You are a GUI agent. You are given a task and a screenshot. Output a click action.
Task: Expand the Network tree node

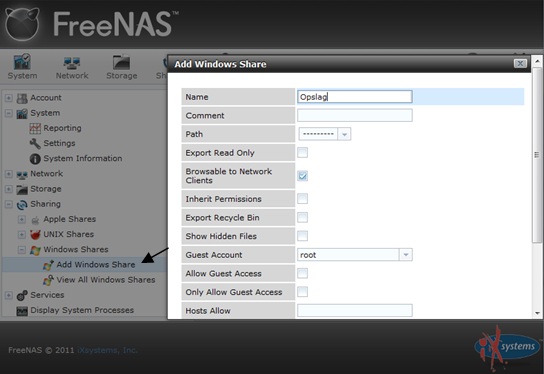coord(9,174)
